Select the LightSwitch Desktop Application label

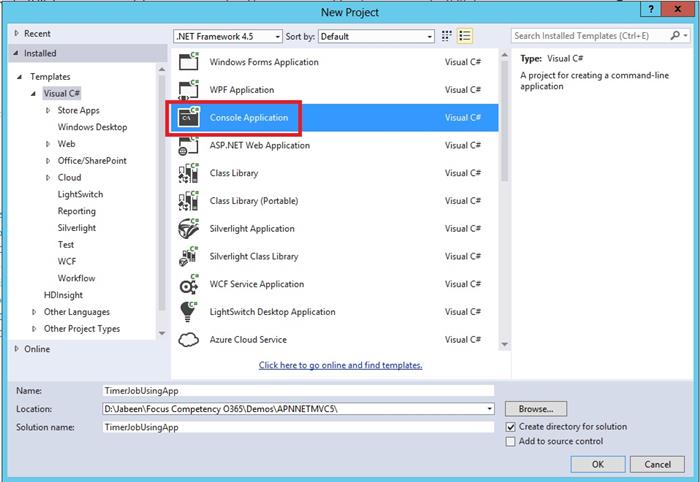(x=272, y=312)
